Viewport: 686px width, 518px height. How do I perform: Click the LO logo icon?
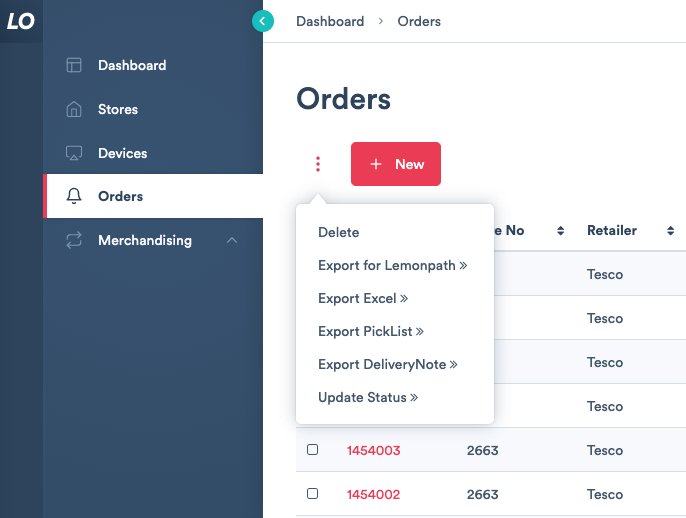(21, 21)
